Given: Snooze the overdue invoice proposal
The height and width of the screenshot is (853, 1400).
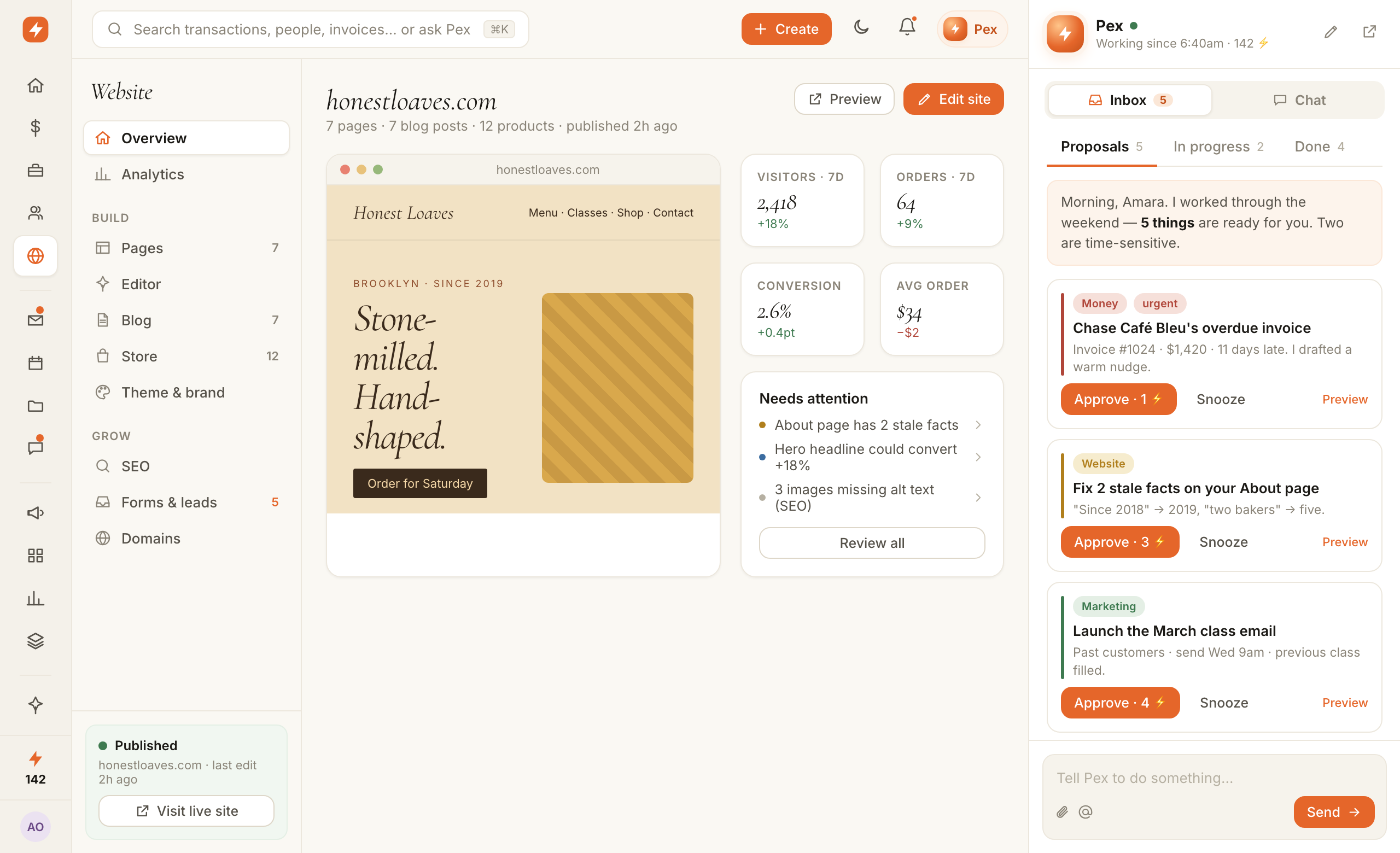Looking at the screenshot, I should coord(1221,399).
